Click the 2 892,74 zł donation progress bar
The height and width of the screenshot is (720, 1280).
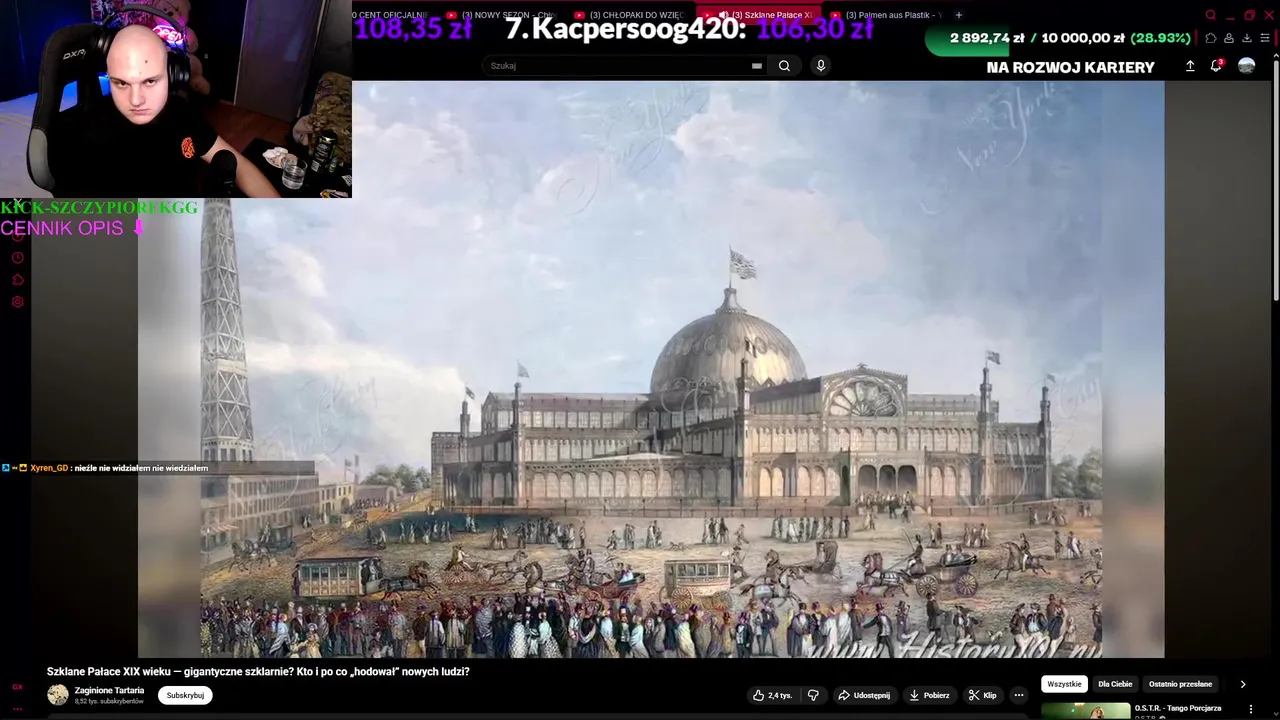click(x=1059, y=38)
